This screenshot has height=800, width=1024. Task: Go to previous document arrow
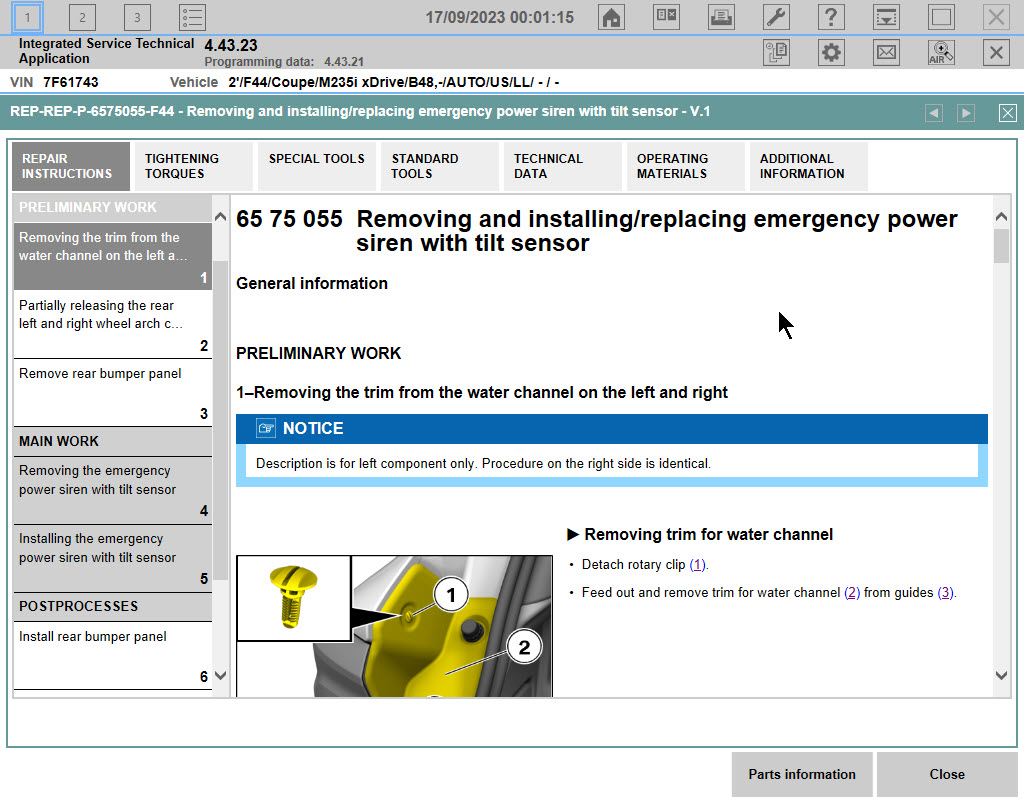pyautogui.click(x=934, y=113)
